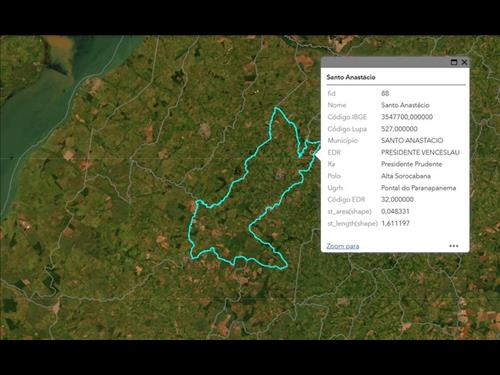Click the Código Lupa value '527,000000'
Viewport: 500px width, 375px height.
click(x=399, y=129)
